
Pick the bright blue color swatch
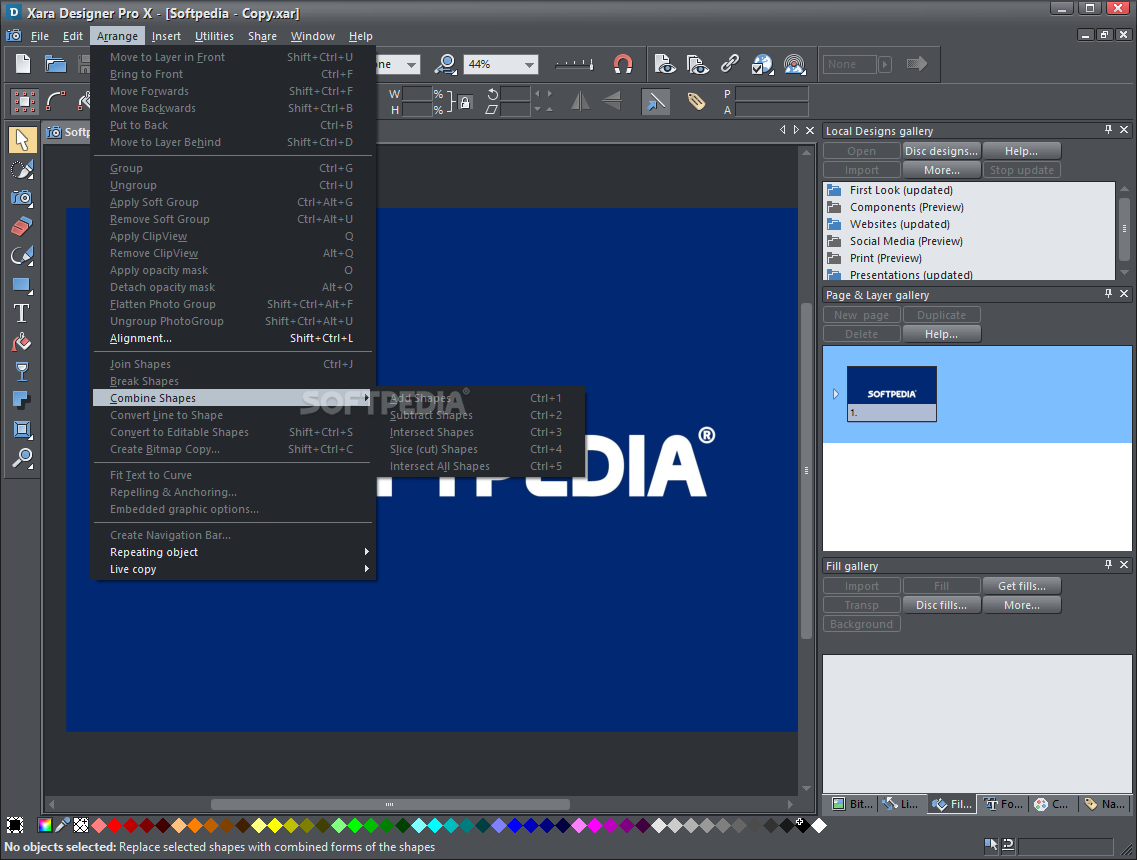tap(515, 825)
